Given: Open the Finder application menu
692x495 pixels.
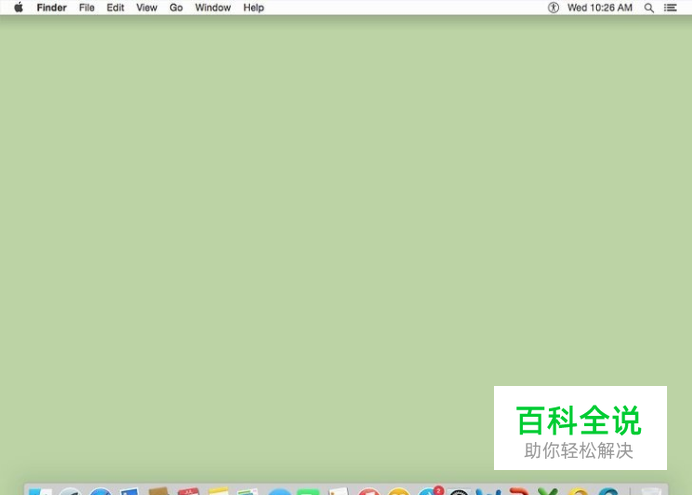Looking at the screenshot, I should [52, 8].
